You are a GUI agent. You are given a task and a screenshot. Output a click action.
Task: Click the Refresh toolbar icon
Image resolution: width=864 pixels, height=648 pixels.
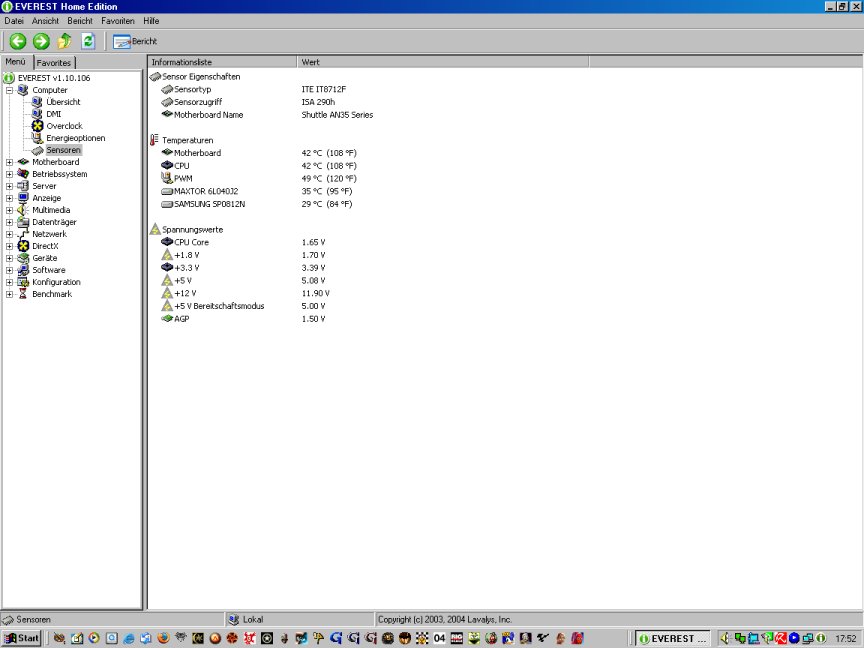pyautogui.click(x=88, y=41)
